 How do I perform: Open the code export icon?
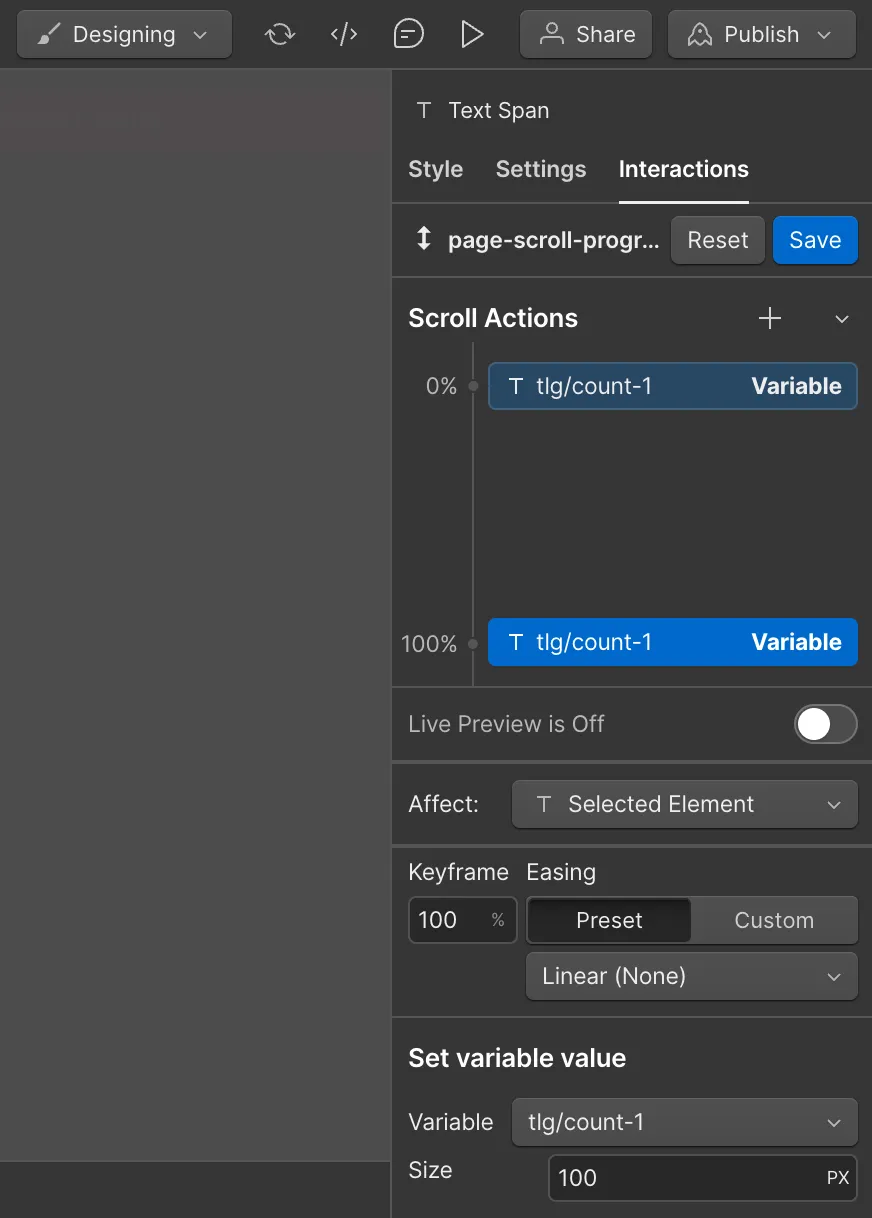coord(344,35)
